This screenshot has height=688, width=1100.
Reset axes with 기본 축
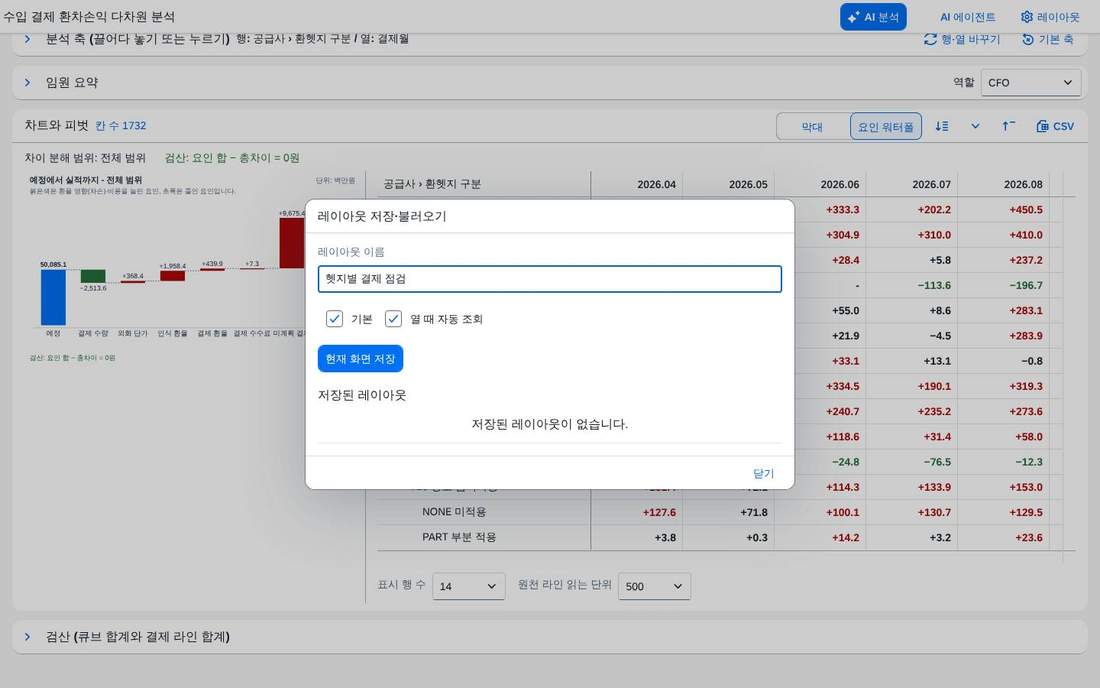[x=1047, y=39]
